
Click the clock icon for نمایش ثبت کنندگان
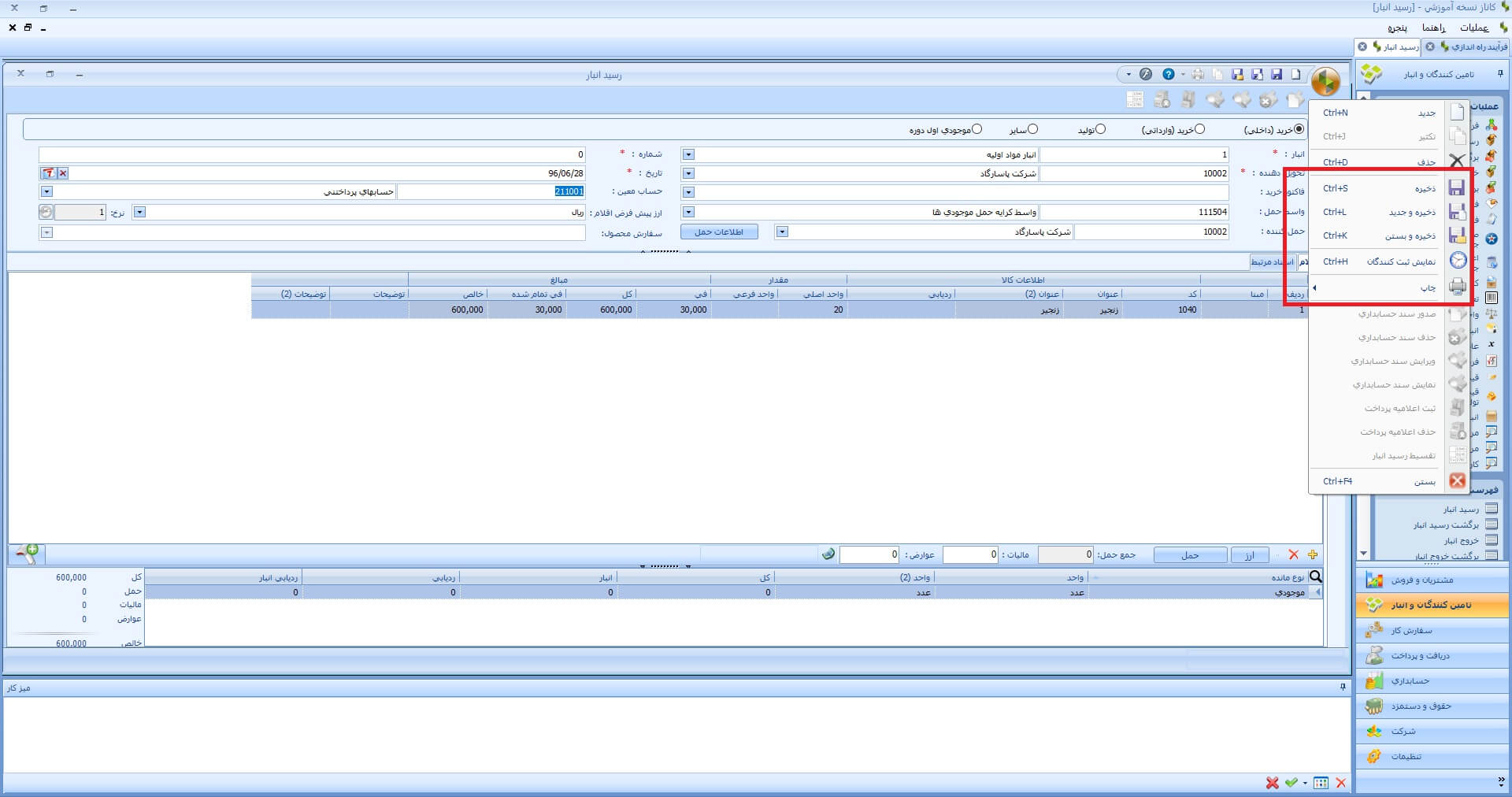point(1458,261)
